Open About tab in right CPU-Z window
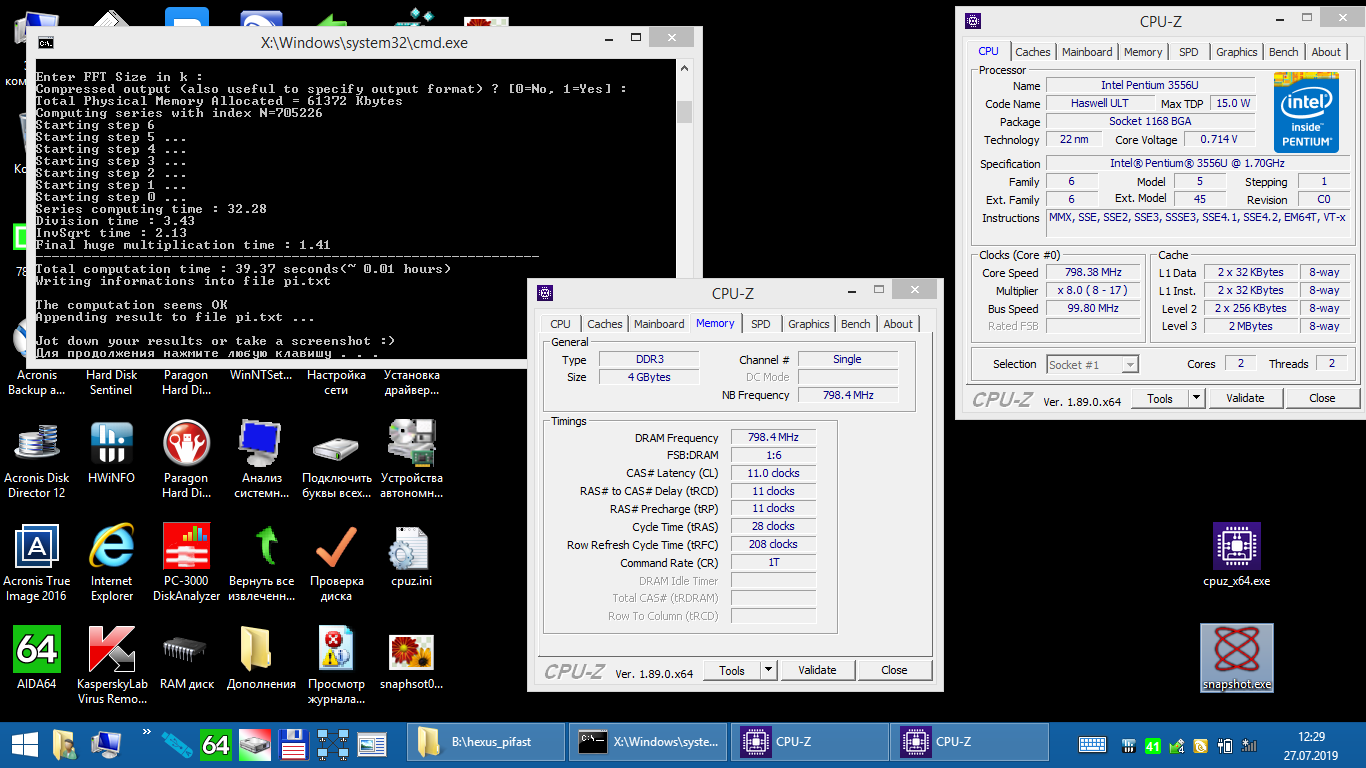 [x=1326, y=52]
